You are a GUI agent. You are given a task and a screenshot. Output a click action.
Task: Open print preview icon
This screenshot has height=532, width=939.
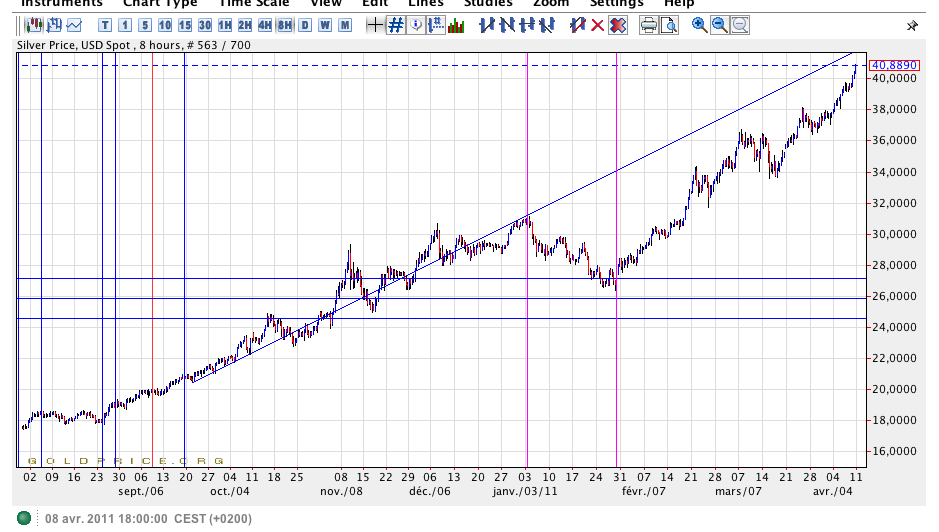[669, 25]
